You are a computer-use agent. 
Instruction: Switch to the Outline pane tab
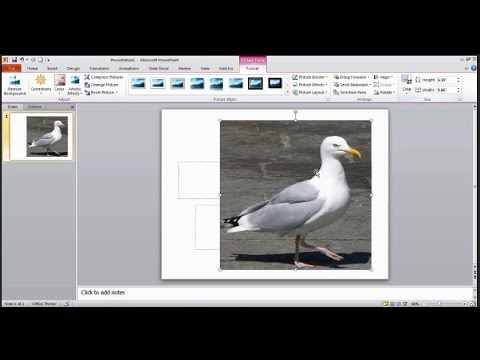(35, 107)
